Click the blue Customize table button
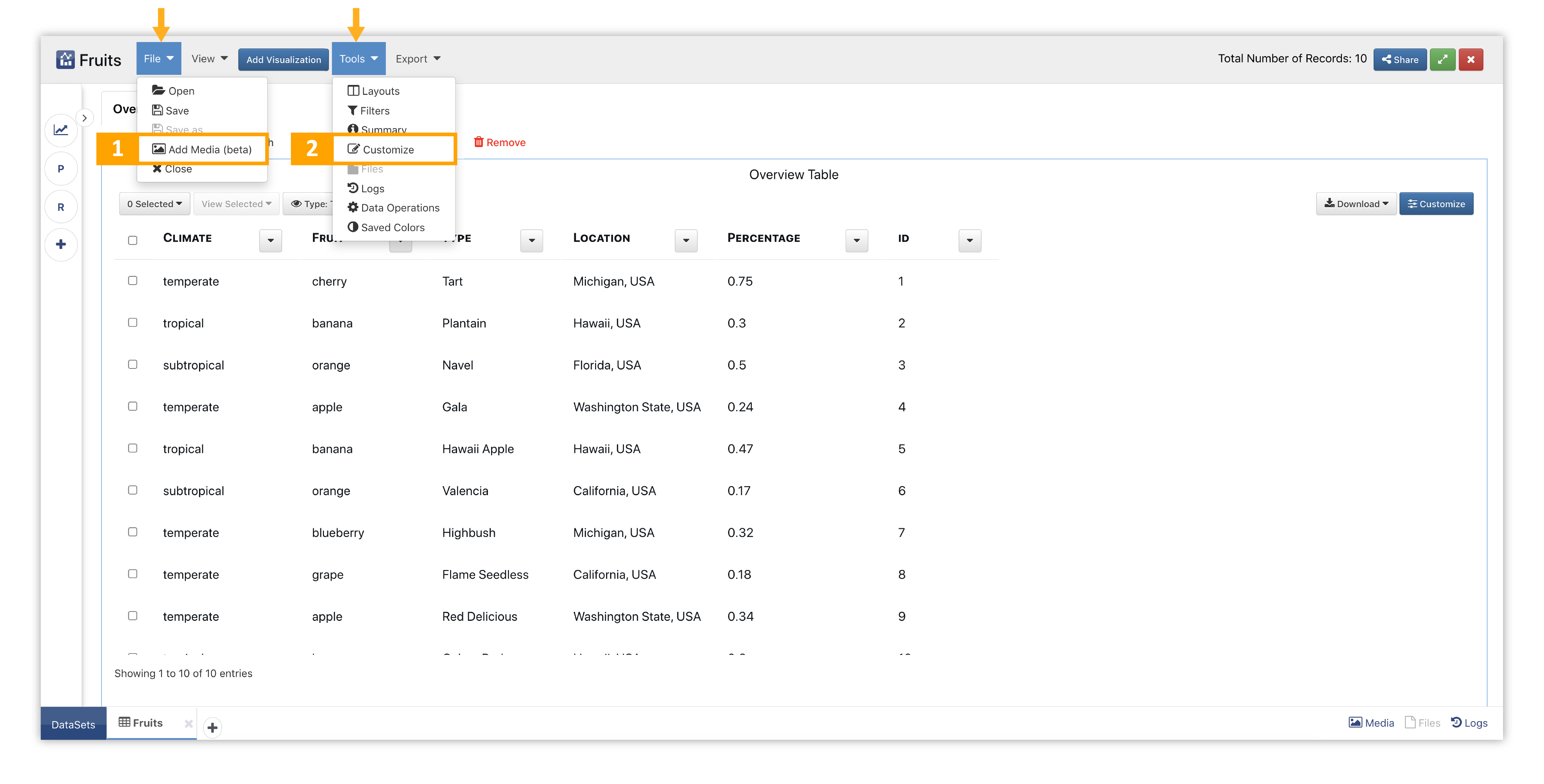1544x784 pixels. pos(1436,204)
